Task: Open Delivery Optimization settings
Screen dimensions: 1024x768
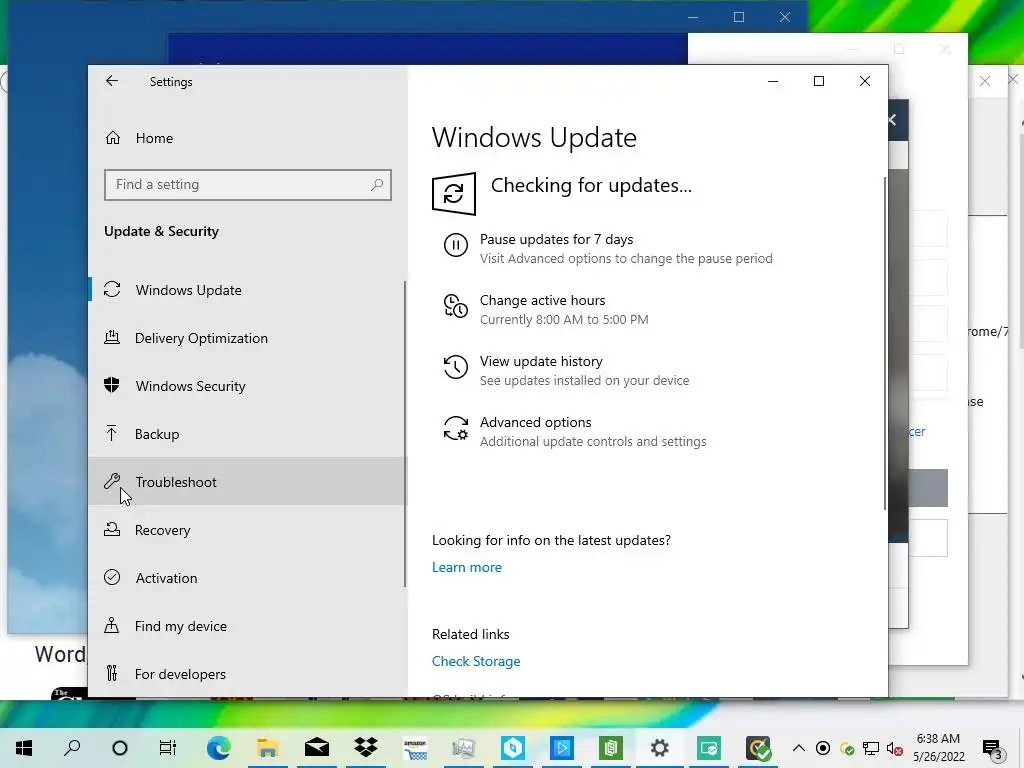Action: tap(247, 338)
